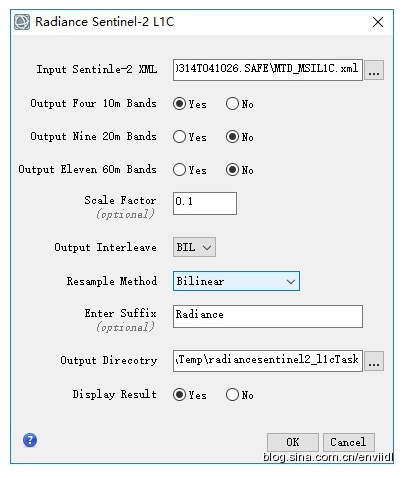Select No for Output Four 10m Bands

click(x=232, y=104)
